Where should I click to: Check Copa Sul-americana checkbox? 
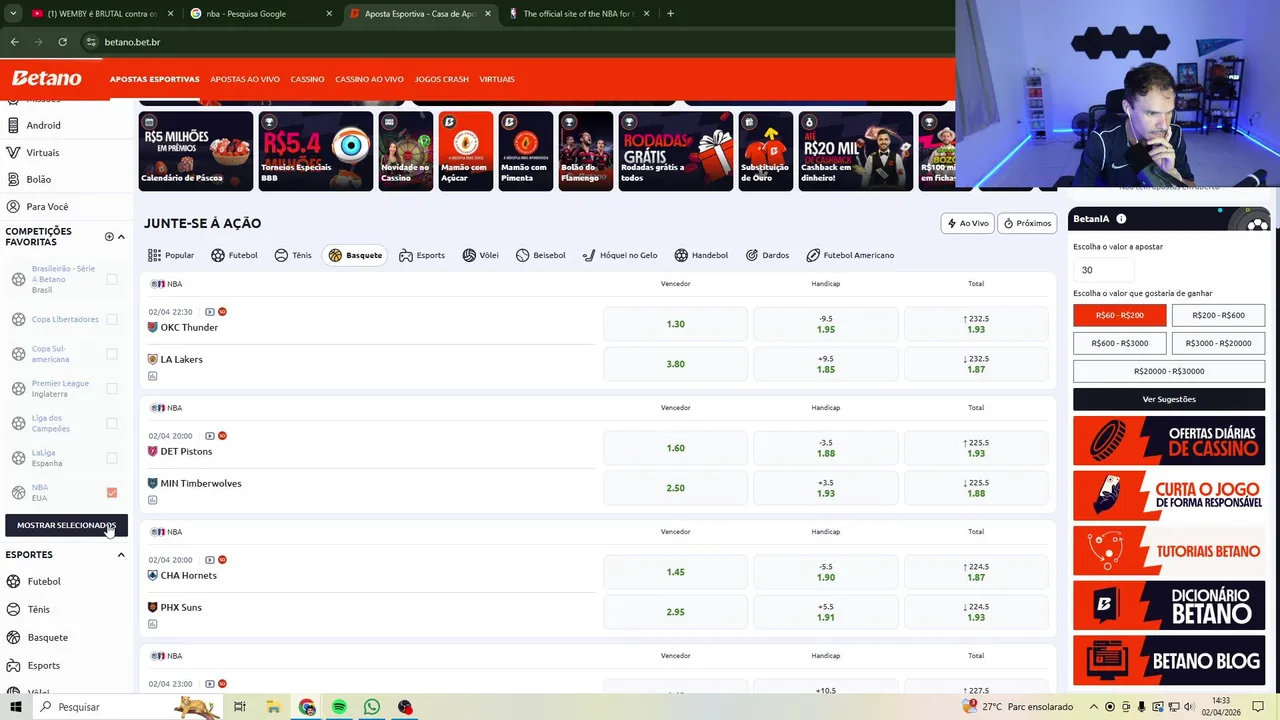112,354
